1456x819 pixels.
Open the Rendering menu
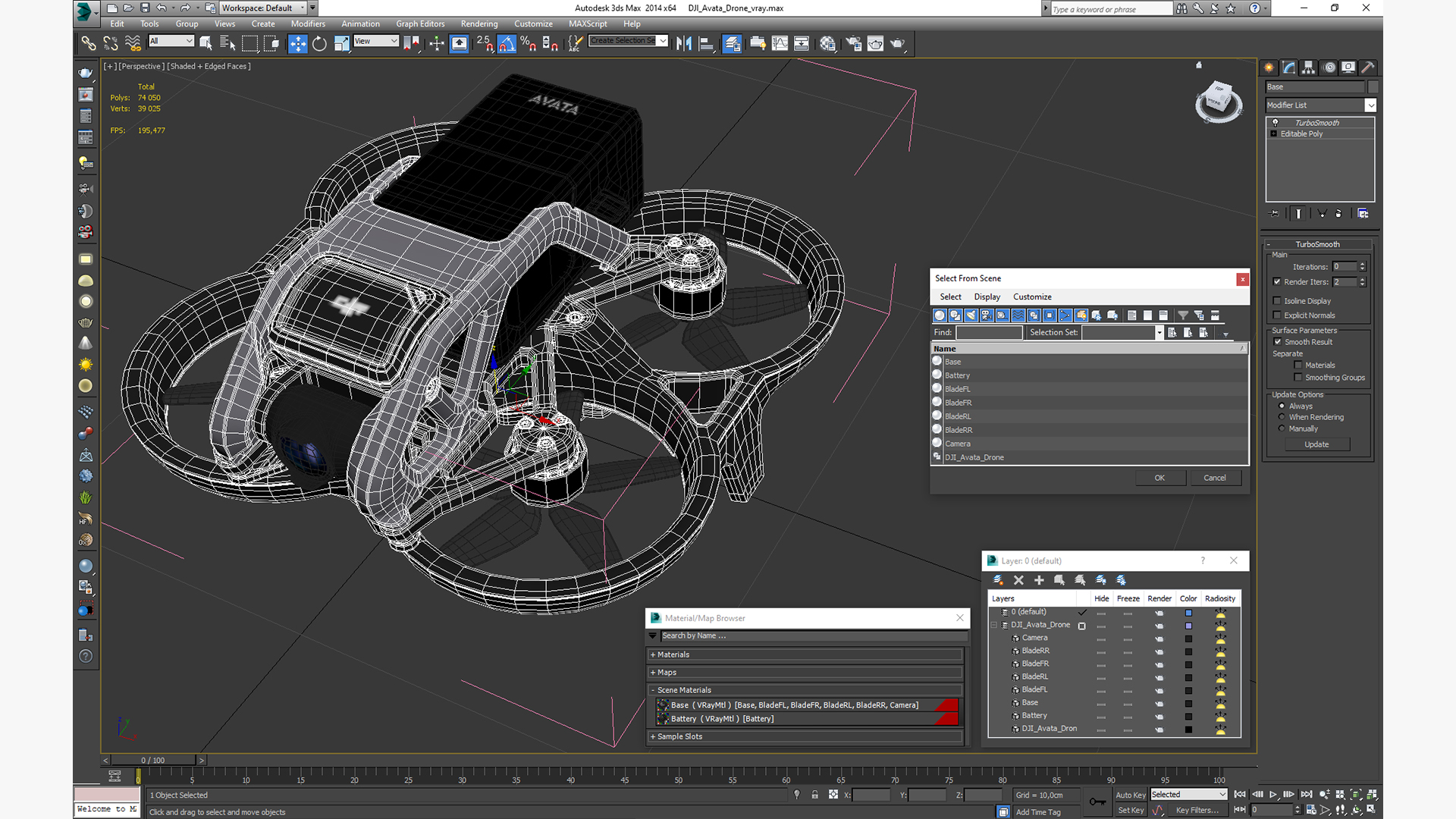coord(479,24)
